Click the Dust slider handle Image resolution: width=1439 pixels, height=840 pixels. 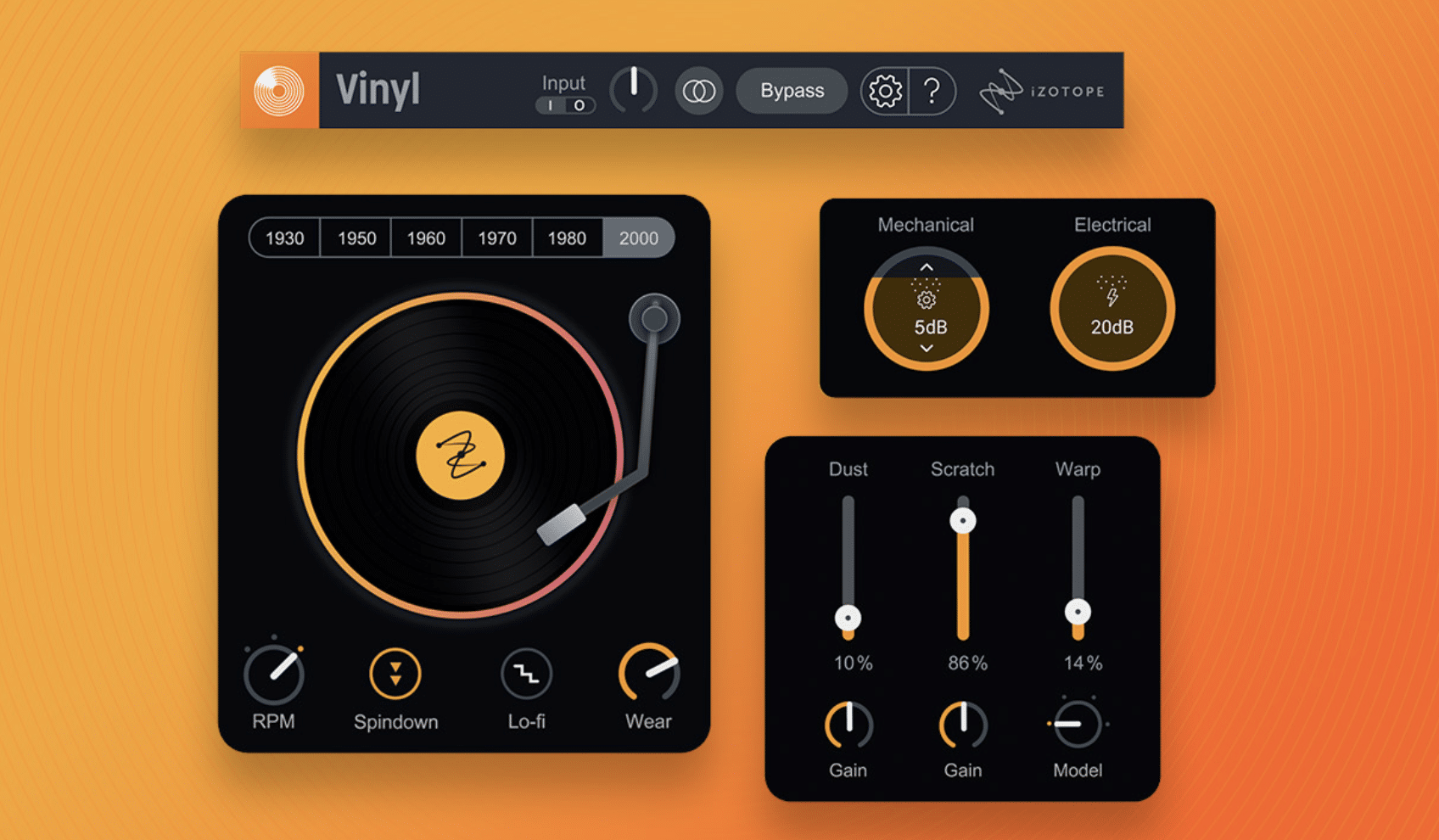click(848, 618)
